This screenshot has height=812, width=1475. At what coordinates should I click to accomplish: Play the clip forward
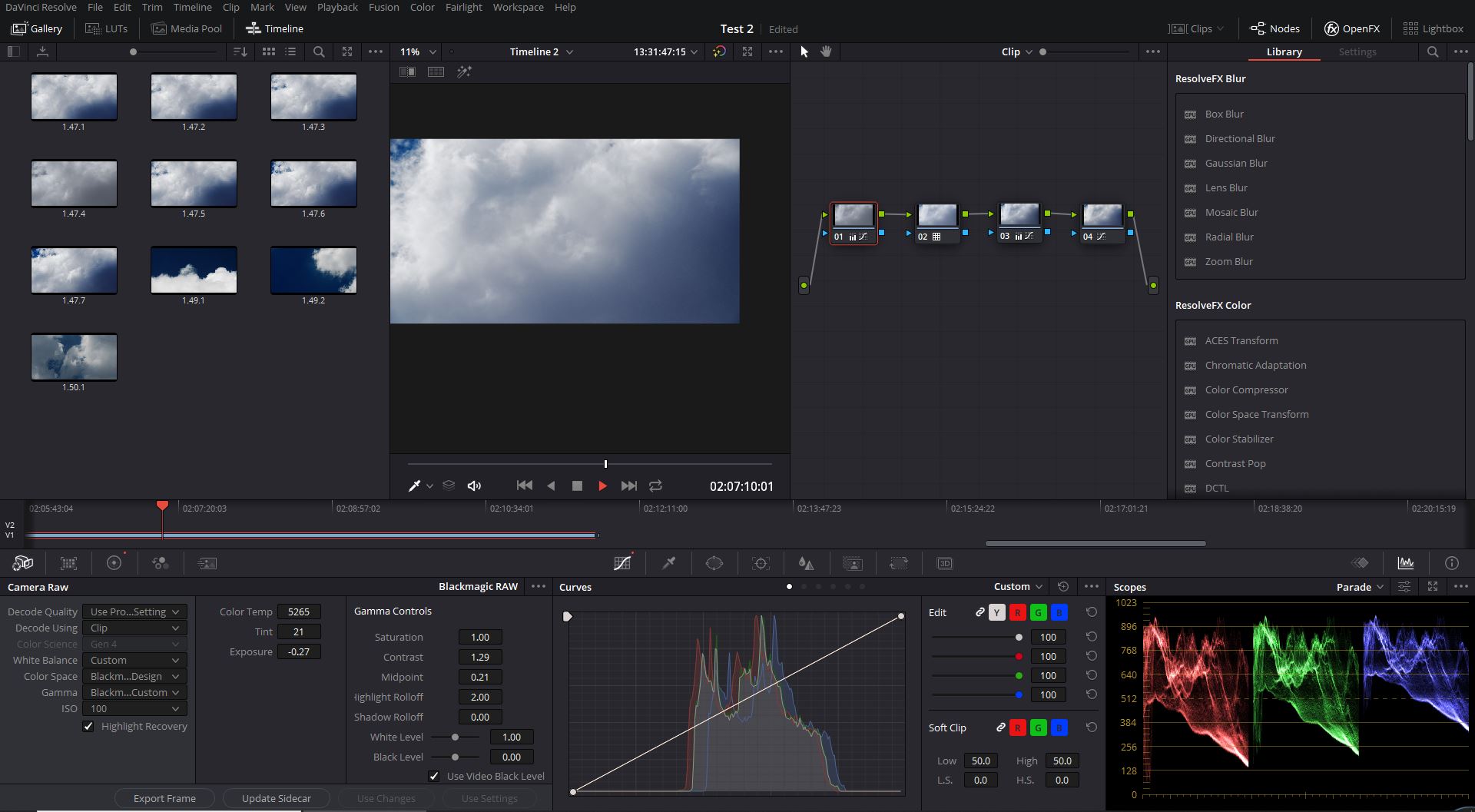pos(602,486)
